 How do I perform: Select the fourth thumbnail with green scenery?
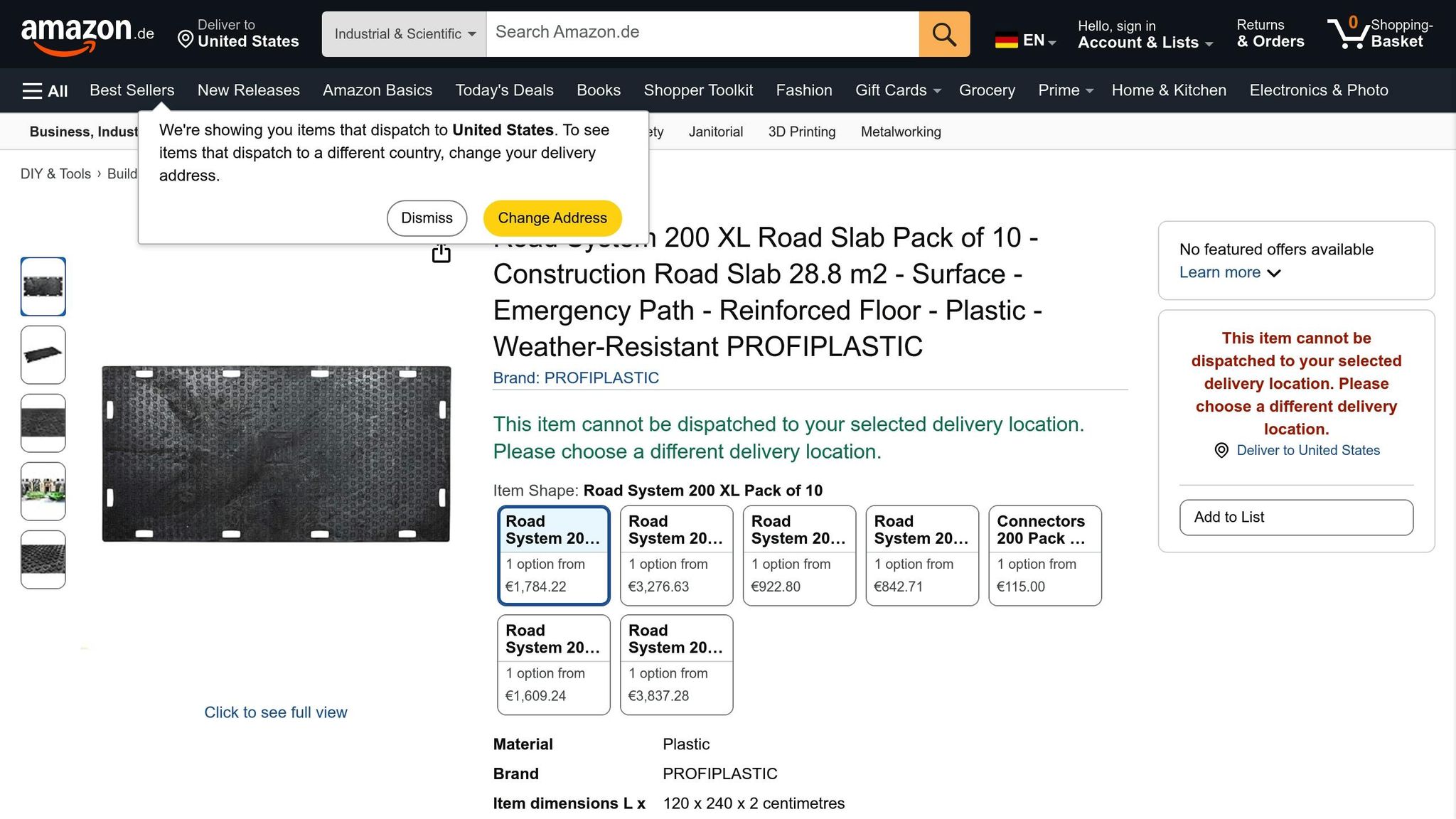43,491
